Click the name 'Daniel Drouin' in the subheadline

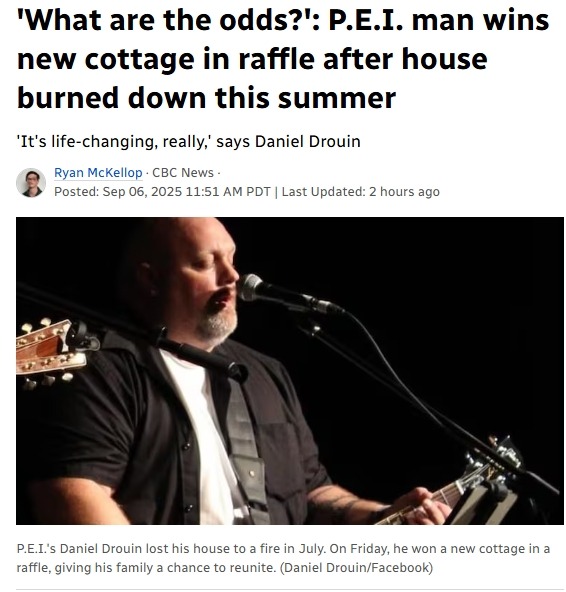pos(308,142)
